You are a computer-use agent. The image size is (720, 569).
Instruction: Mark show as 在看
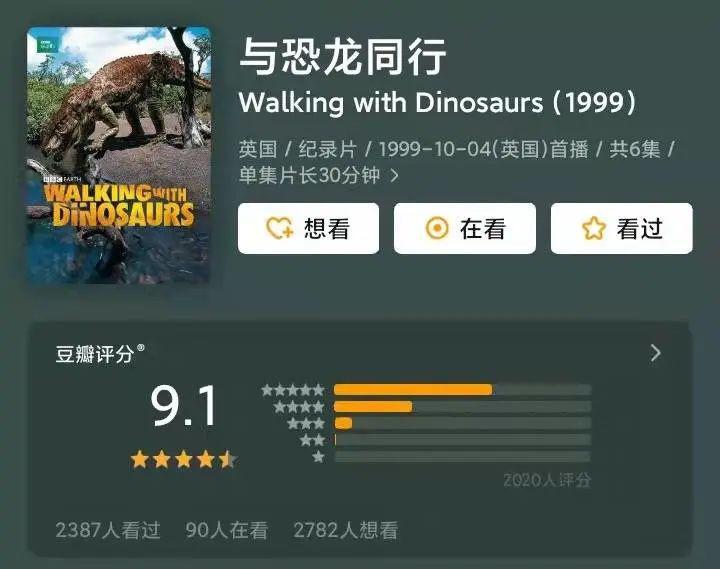point(465,228)
